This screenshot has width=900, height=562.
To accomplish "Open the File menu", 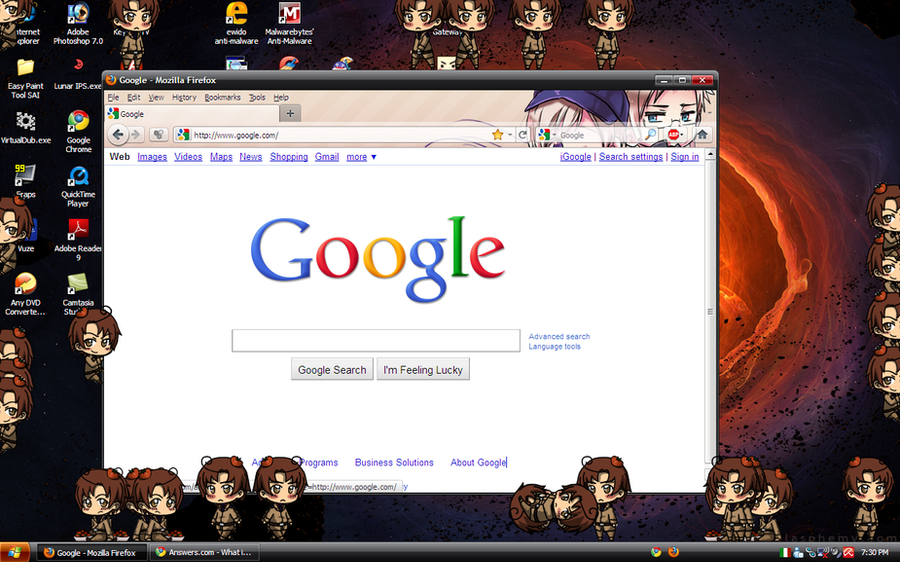I will point(114,98).
